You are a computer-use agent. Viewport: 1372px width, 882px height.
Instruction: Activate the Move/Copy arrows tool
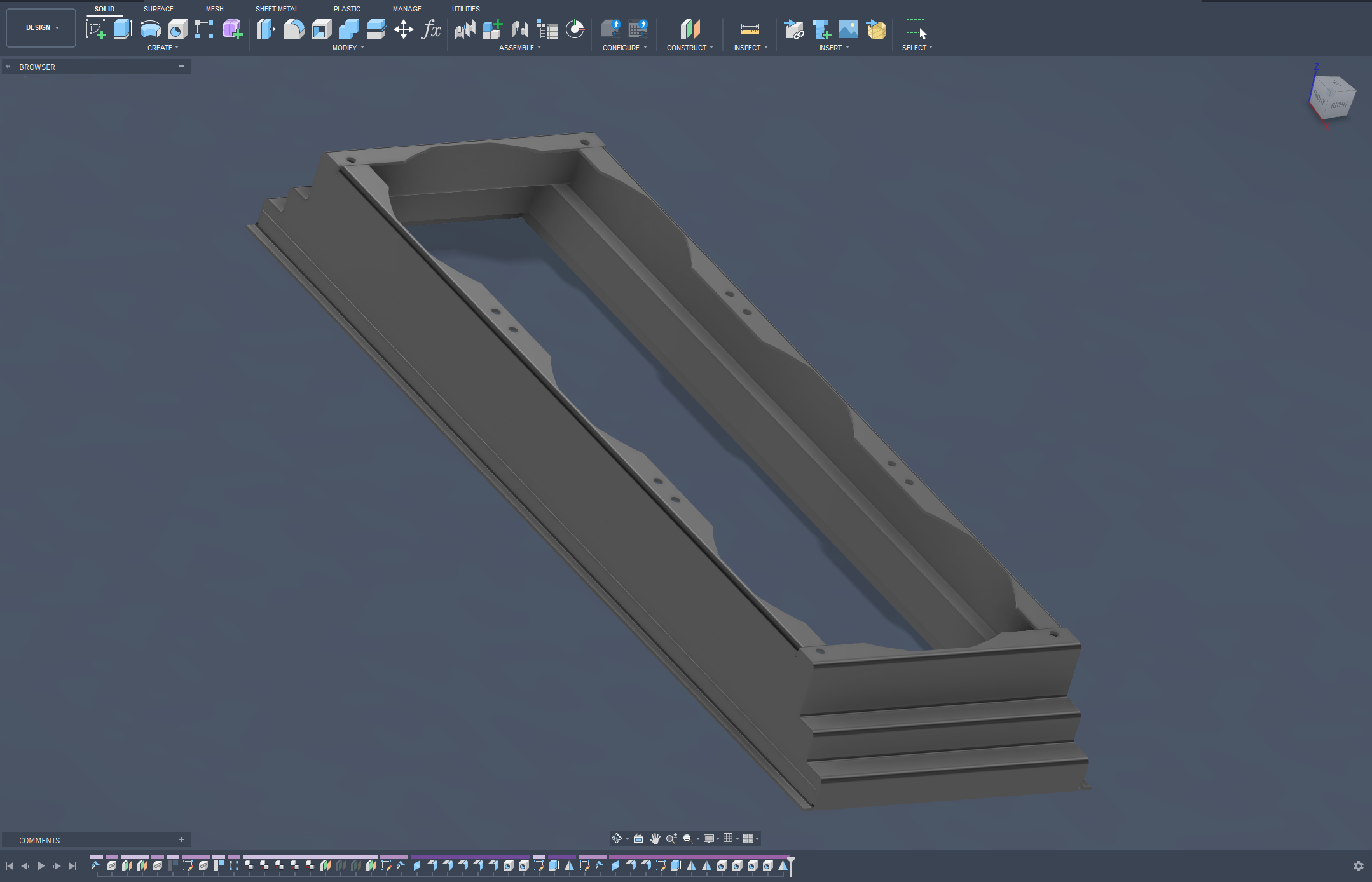(x=403, y=29)
